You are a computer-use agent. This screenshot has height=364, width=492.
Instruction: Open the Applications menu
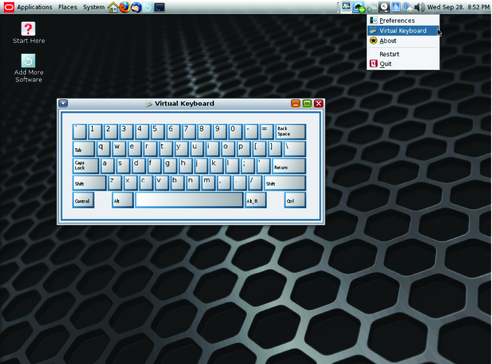click(34, 7)
